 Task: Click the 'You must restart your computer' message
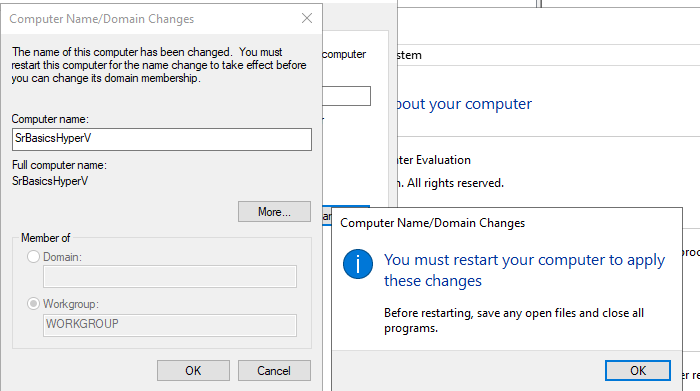coord(525,270)
